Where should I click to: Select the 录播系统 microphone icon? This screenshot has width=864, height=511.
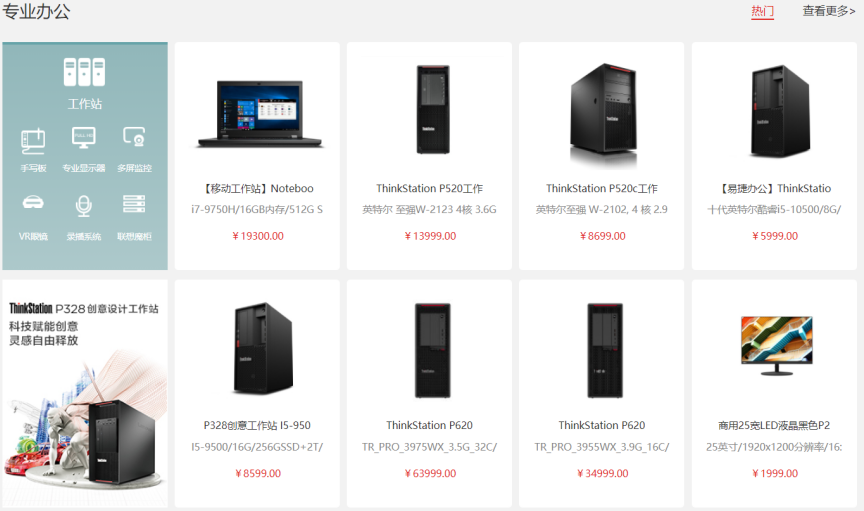pyautogui.click(x=84, y=206)
